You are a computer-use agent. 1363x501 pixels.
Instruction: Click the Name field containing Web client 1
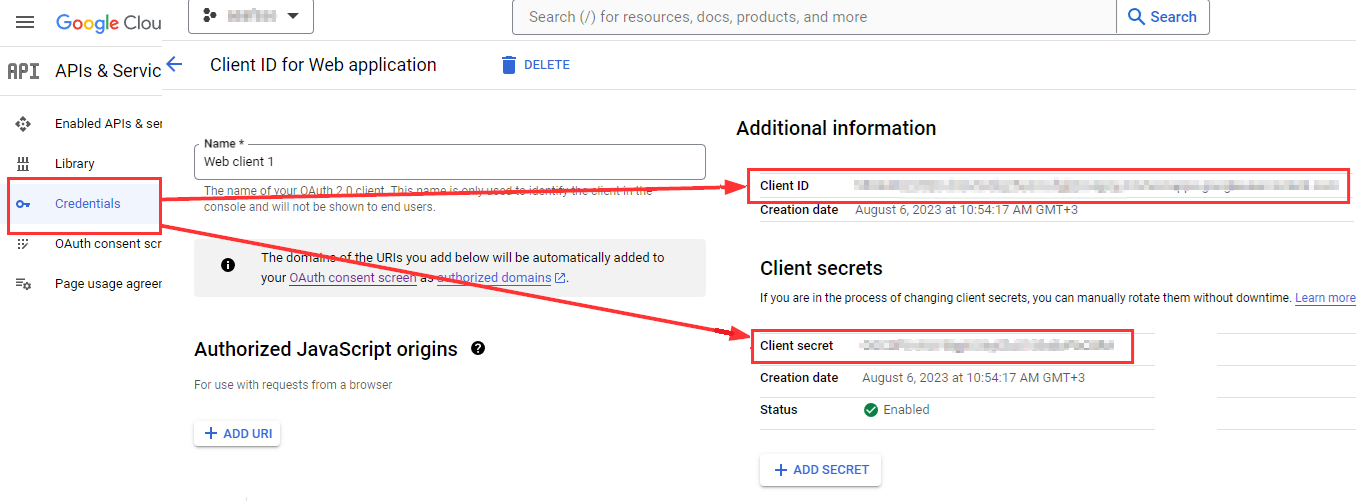click(x=450, y=162)
